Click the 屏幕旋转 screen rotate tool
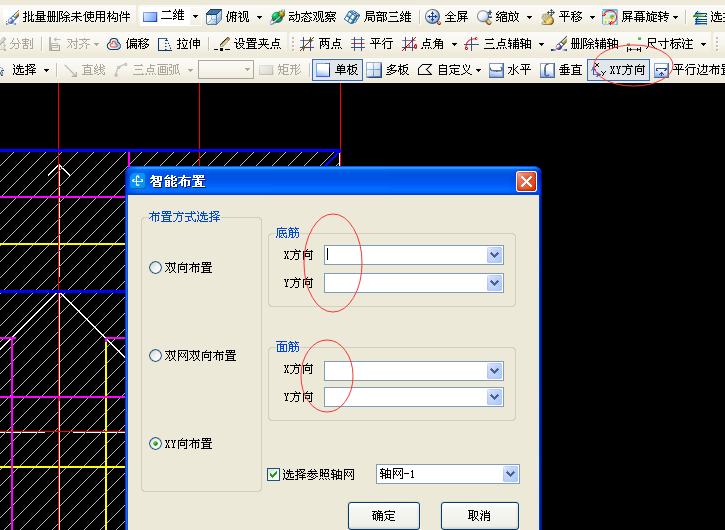 636,17
